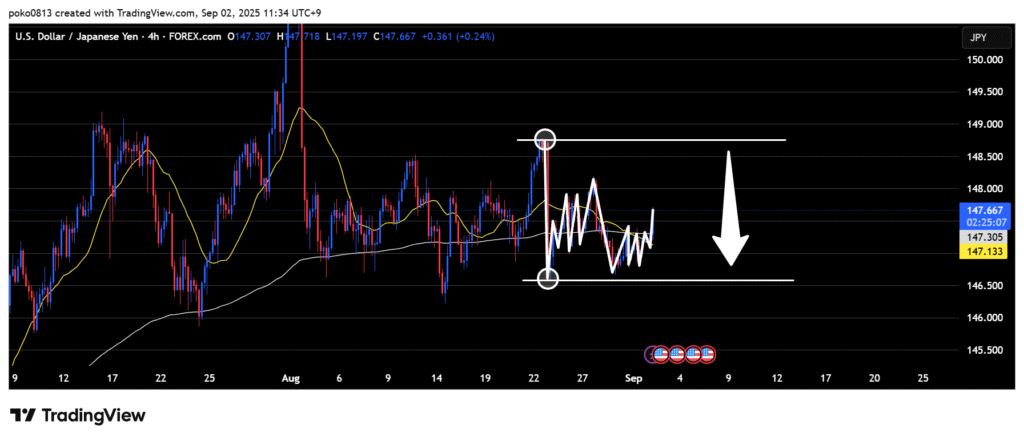Click the Sep label on the time axis
Image resolution: width=1024 pixels, height=441 pixels.
630,378
